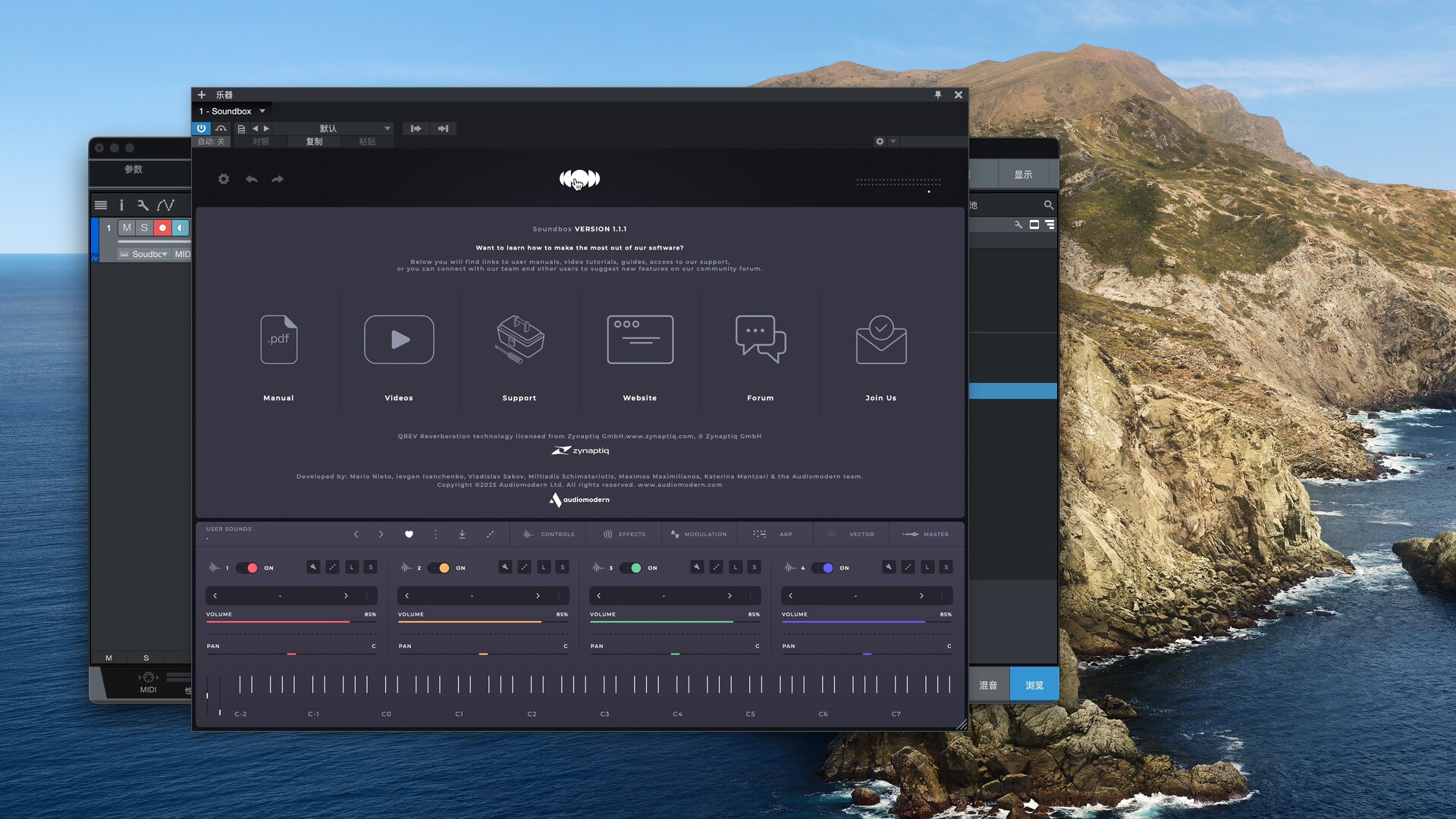
Task: Click the sidechain/bypass curve icon beside power
Action: [221, 129]
